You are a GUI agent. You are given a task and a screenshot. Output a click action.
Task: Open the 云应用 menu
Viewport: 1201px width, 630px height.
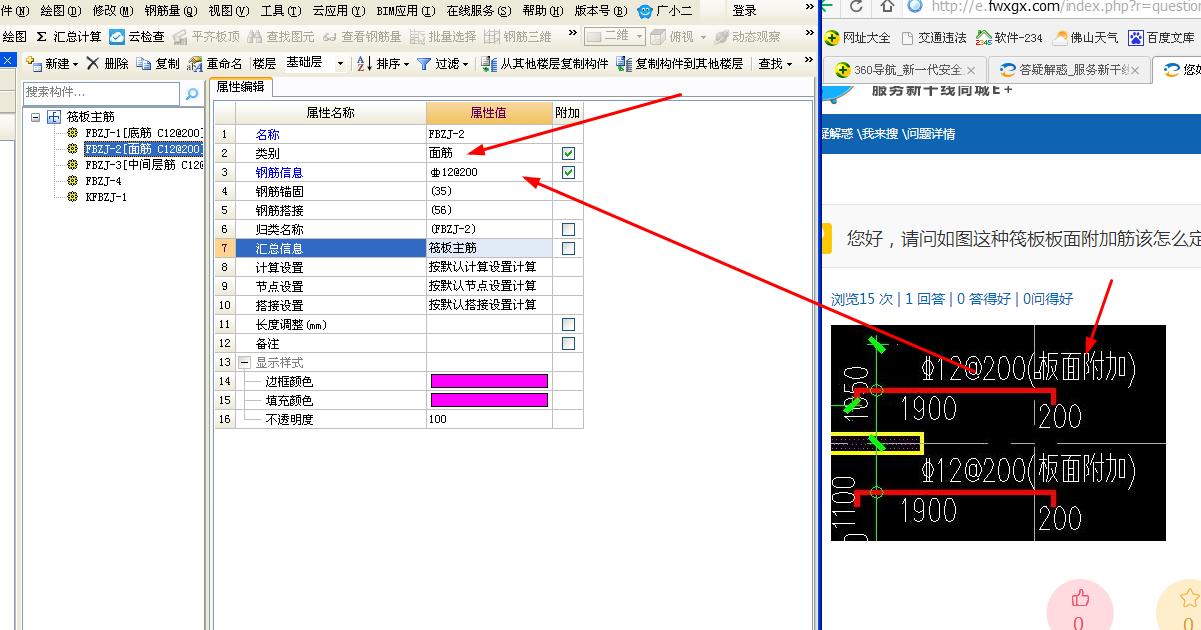[338, 11]
